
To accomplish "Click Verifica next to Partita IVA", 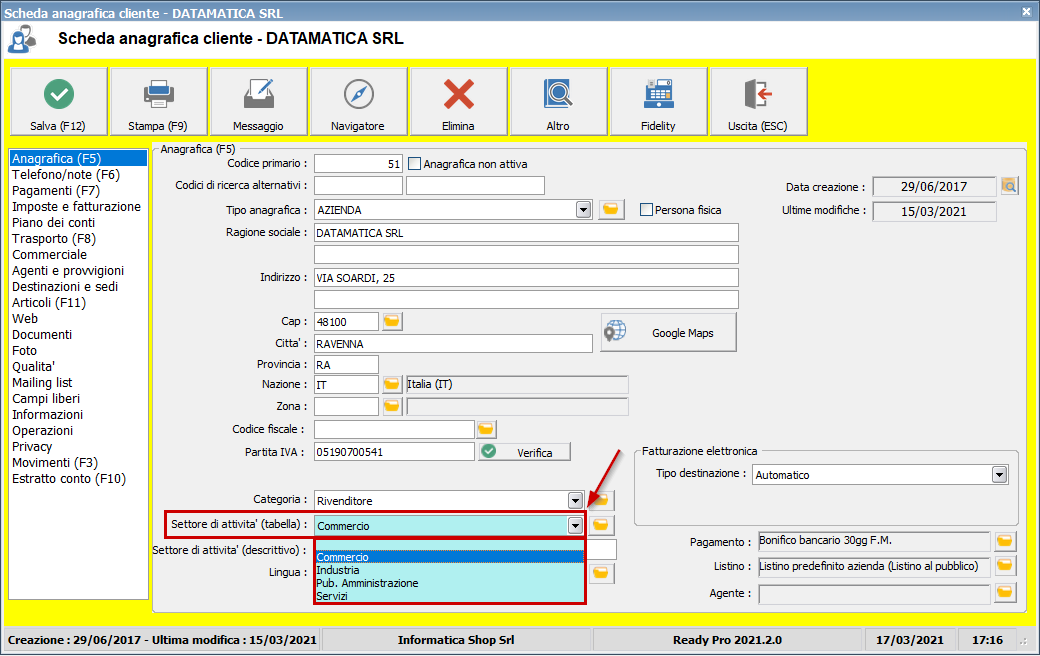I will [x=524, y=452].
